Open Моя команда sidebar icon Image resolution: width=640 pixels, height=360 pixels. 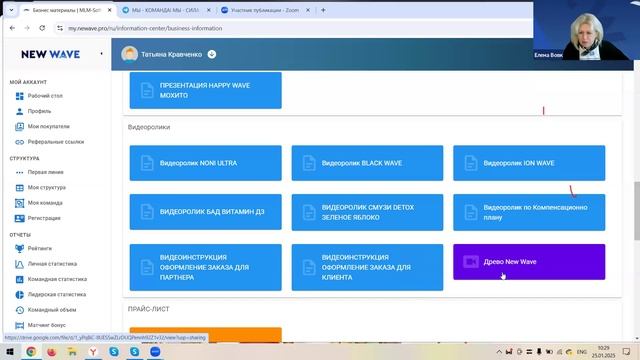pyautogui.click(x=19, y=203)
